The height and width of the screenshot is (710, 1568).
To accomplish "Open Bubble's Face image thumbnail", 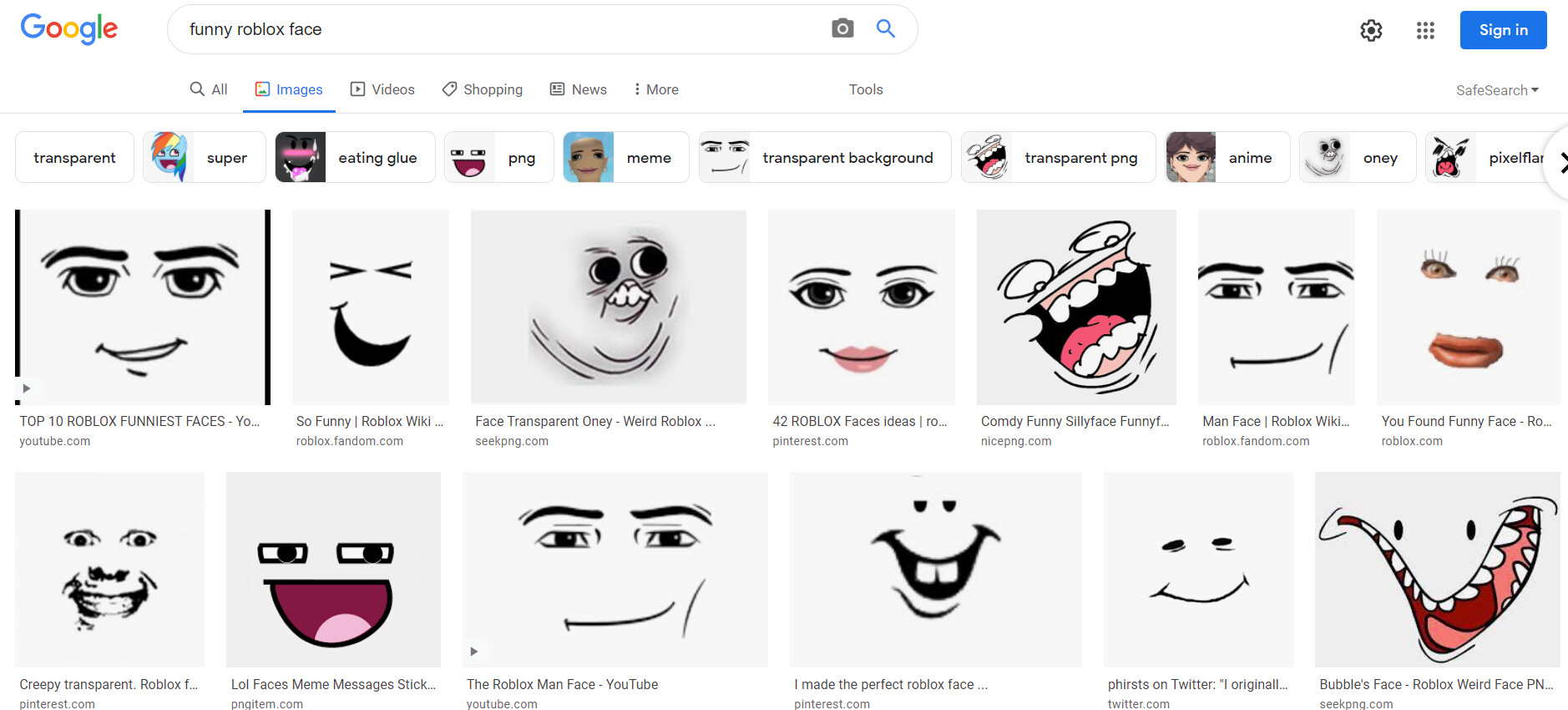I will [1438, 570].
